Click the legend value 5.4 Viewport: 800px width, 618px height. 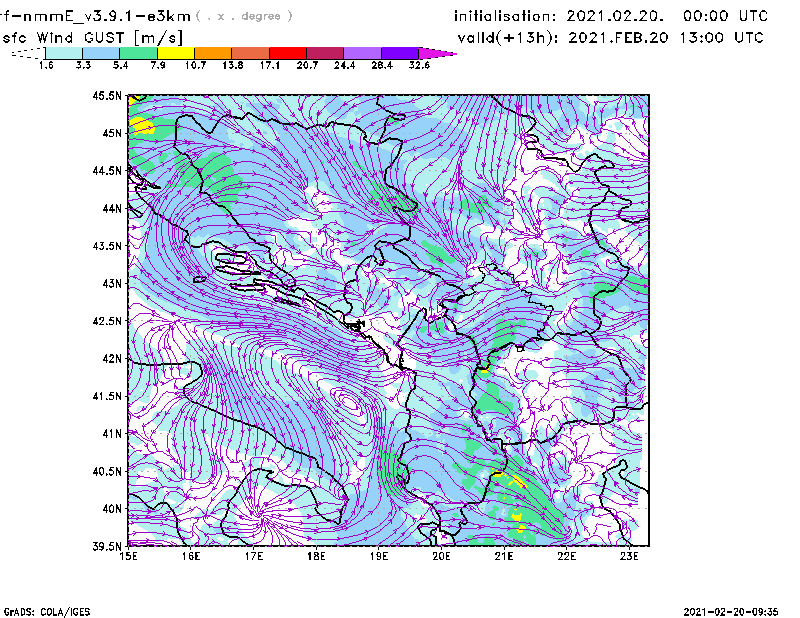[x=120, y=65]
